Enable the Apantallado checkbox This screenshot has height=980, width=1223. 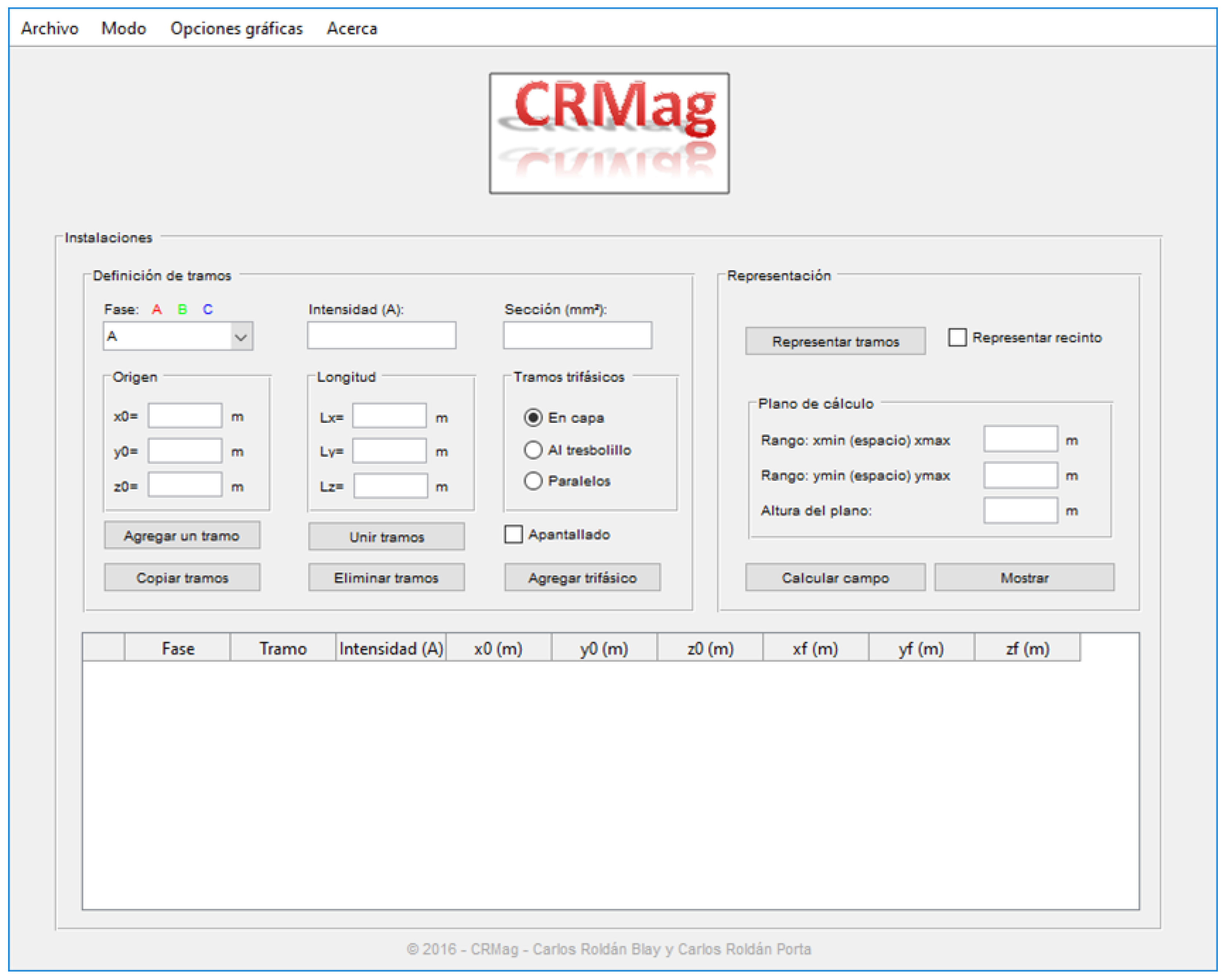pos(513,534)
